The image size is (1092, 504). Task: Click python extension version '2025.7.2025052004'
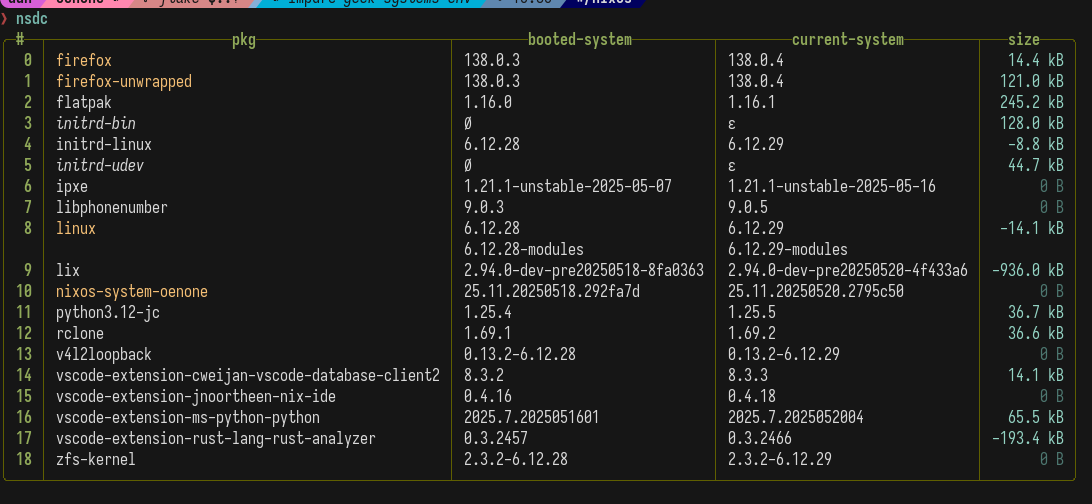[795, 417]
